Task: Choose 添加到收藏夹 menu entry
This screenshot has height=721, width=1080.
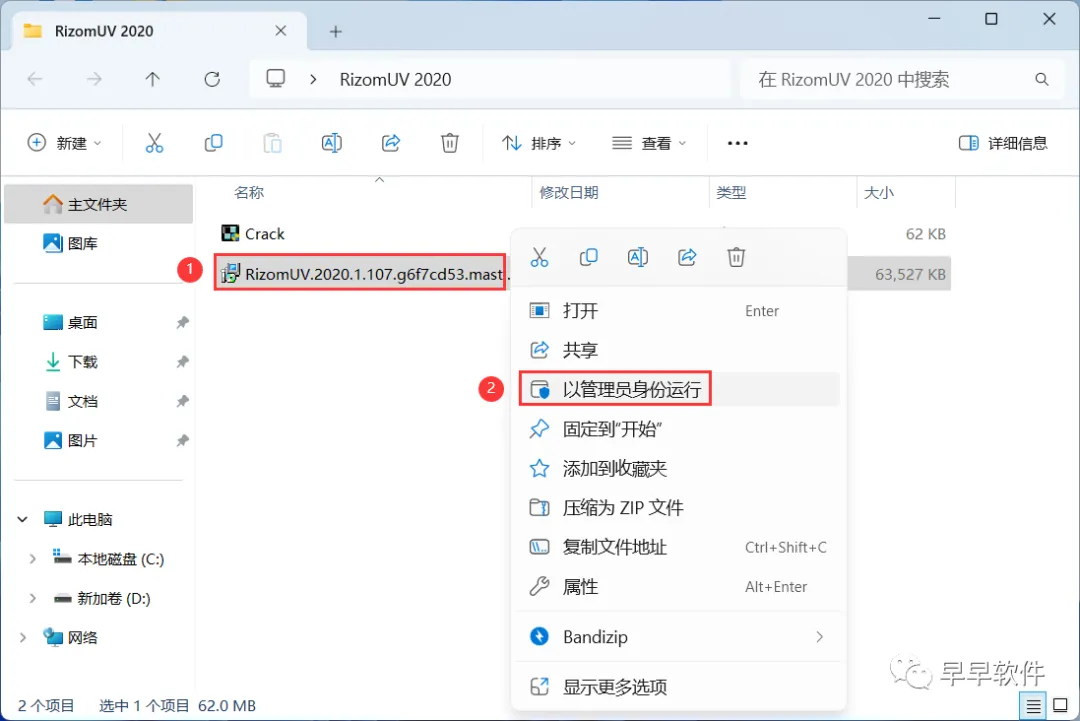Action: point(678,468)
